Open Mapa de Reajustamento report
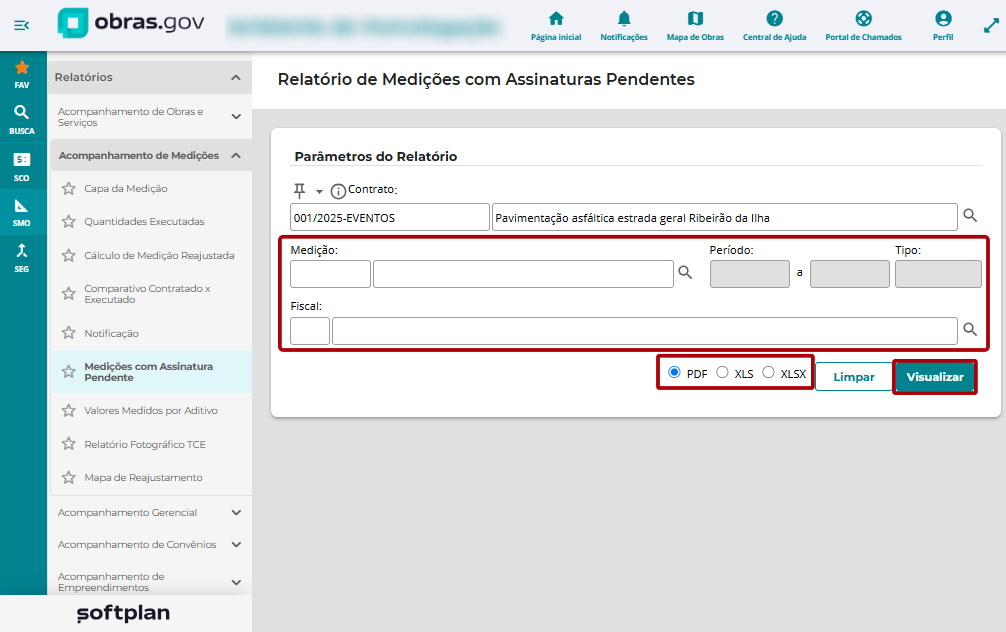This screenshot has width=1006, height=632. point(143,478)
